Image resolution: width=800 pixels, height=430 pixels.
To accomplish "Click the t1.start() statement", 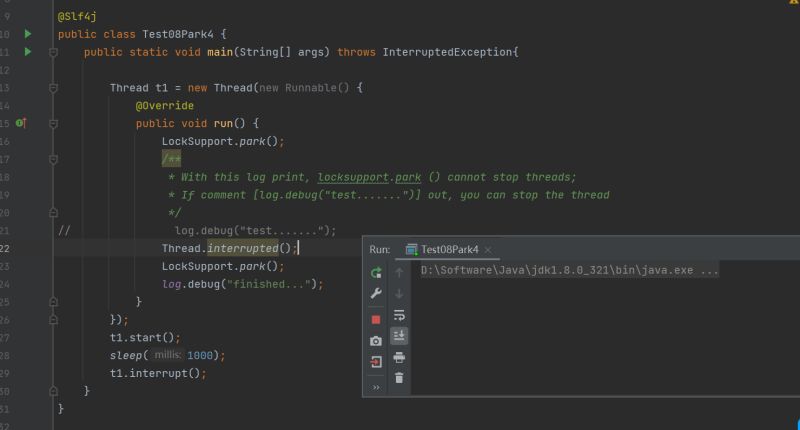I will pyautogui.click(x=145, y=338).
